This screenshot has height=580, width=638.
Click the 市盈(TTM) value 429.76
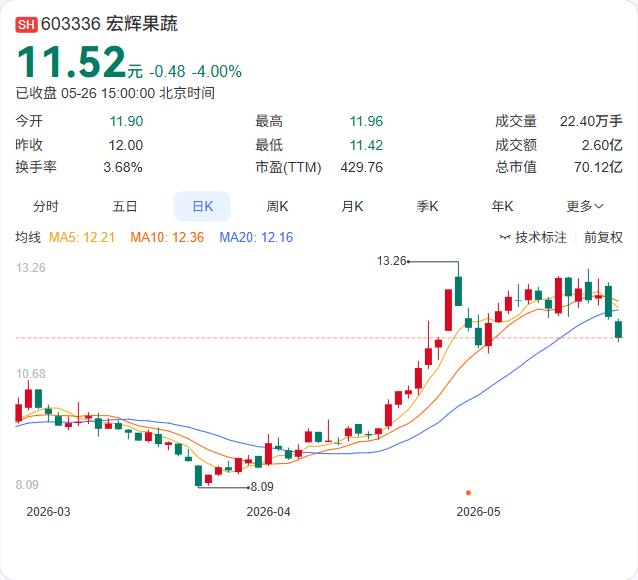tap(362, 167)
